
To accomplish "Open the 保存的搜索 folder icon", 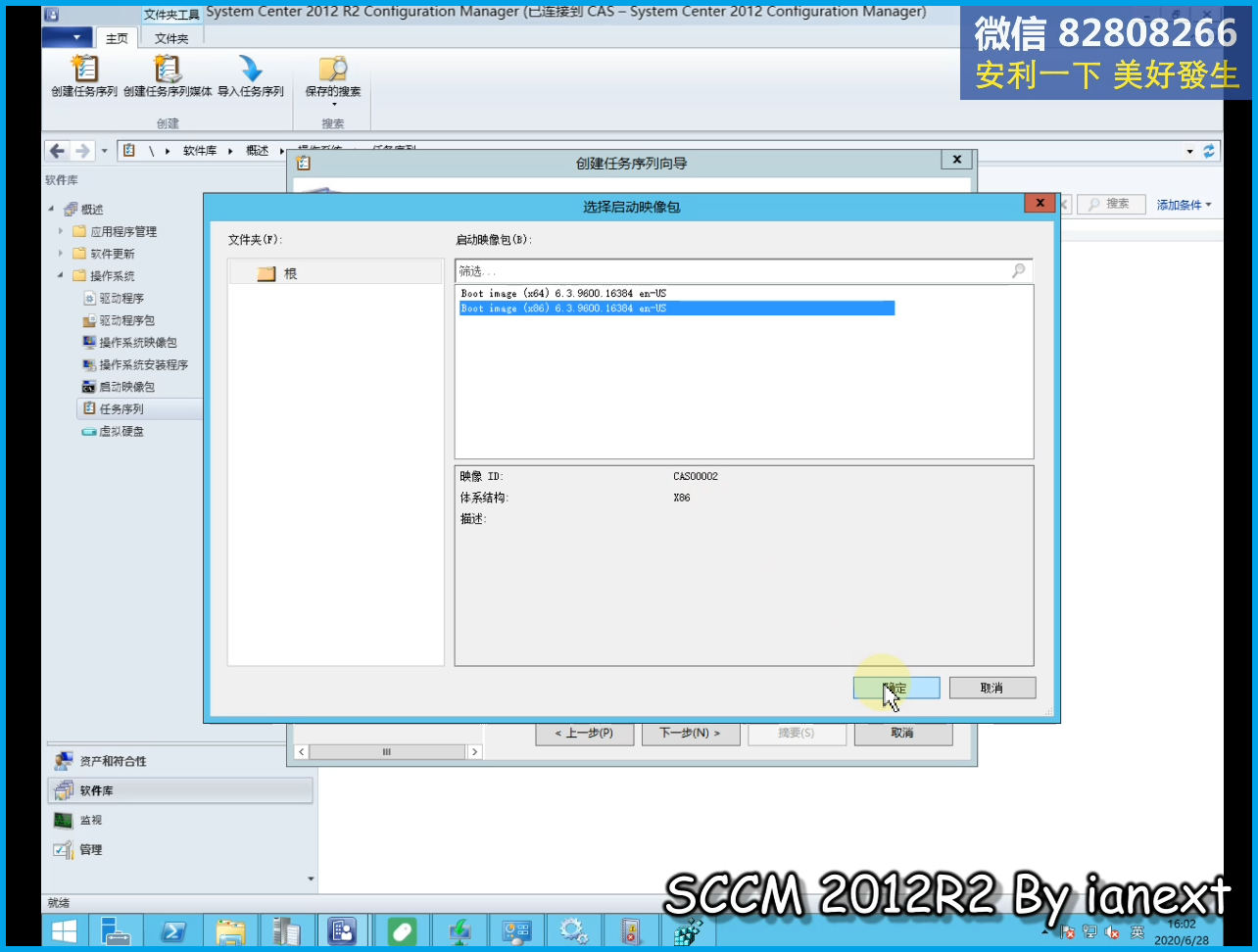I will click(333, 69).
